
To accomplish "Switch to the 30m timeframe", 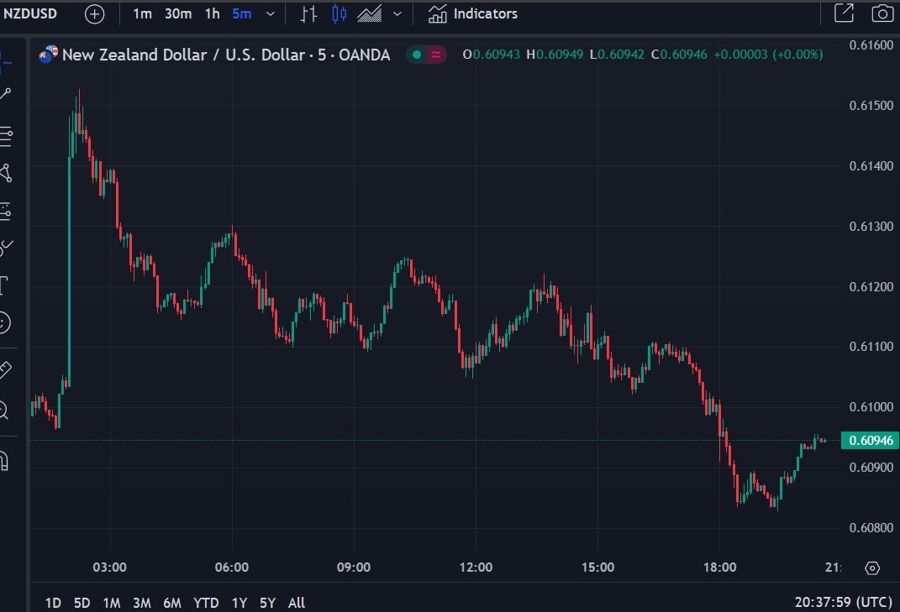I will click(178, 14).
